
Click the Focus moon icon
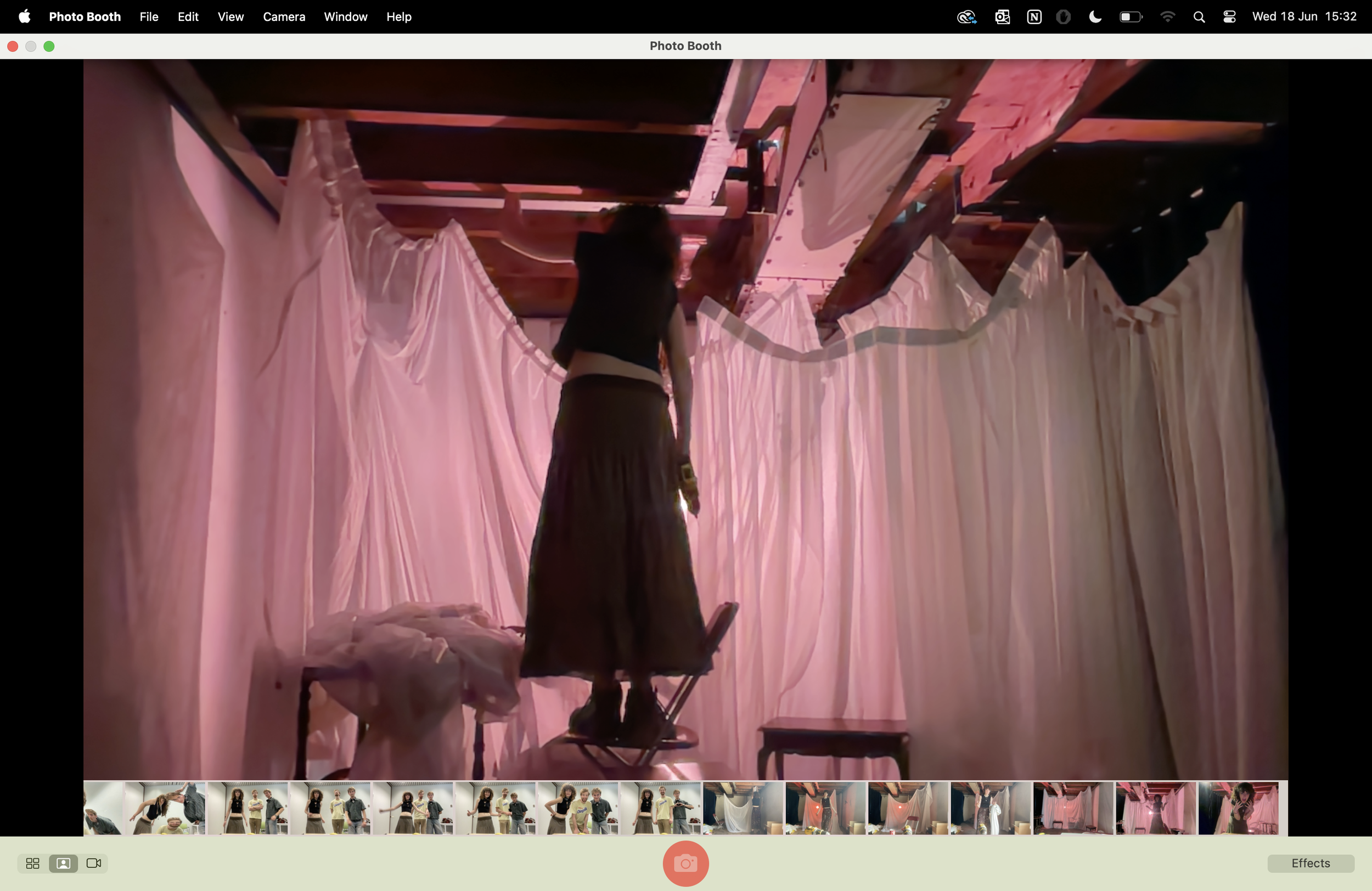click(x=1095, y=16)
